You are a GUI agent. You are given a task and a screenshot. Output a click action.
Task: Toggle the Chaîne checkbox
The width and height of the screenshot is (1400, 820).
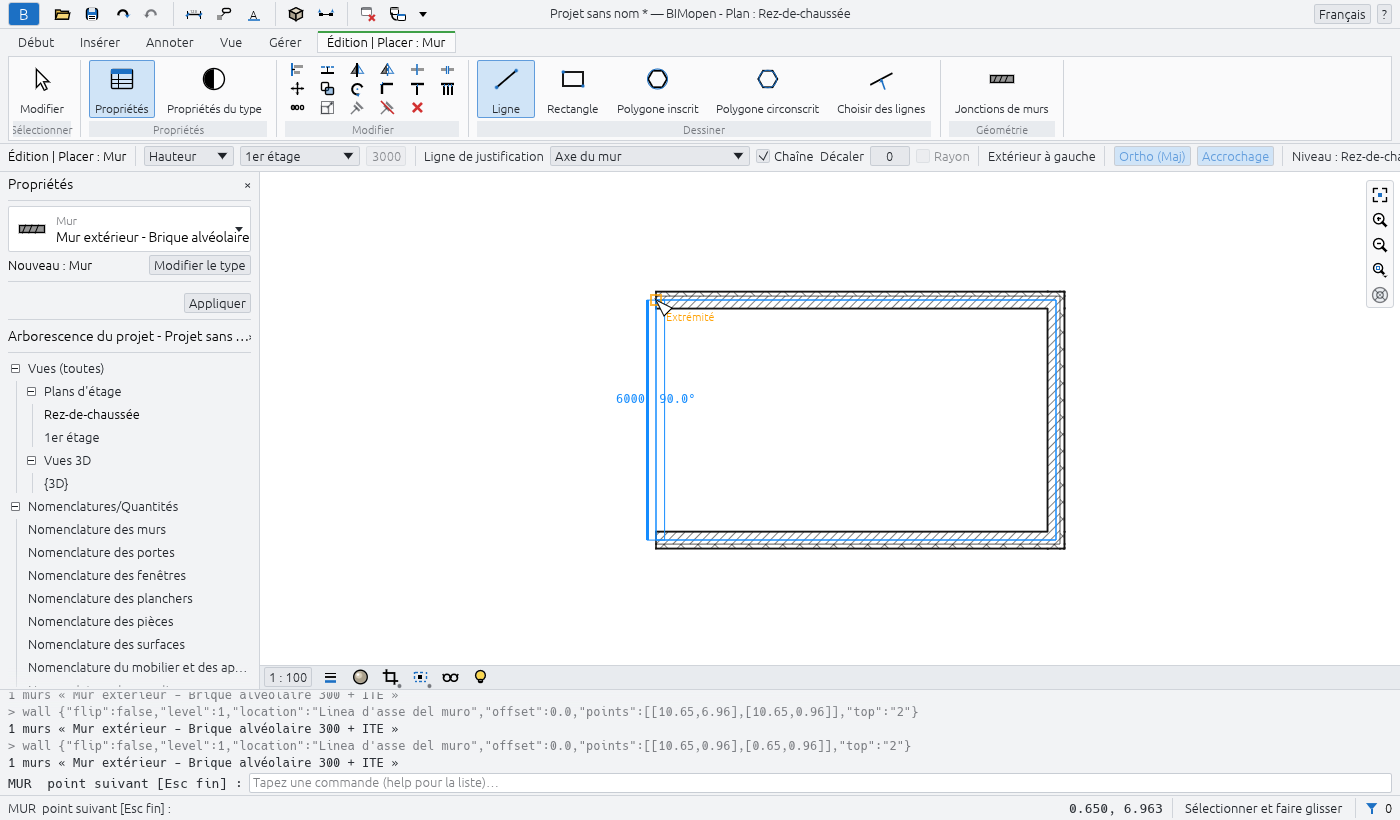763,156
